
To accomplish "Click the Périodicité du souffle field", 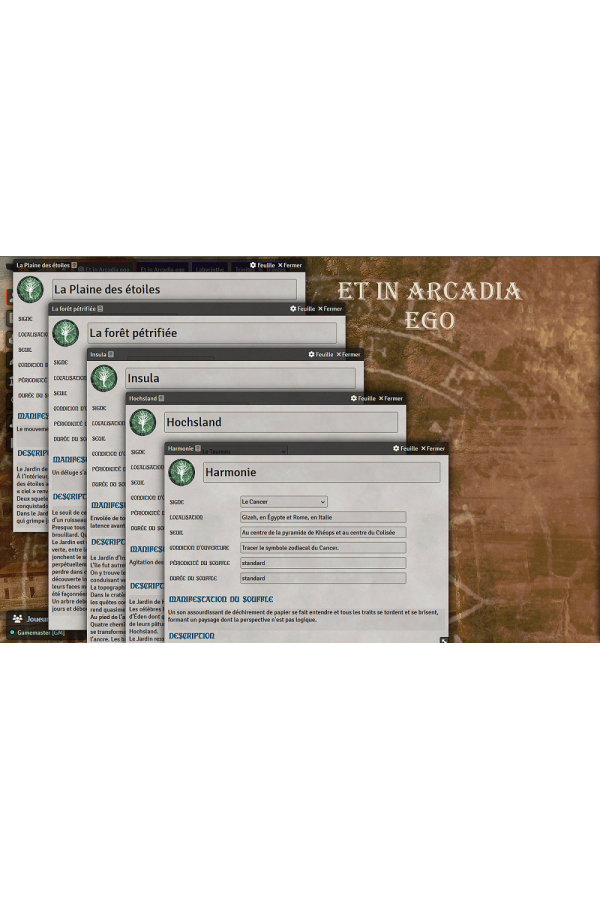I will 322,563.
